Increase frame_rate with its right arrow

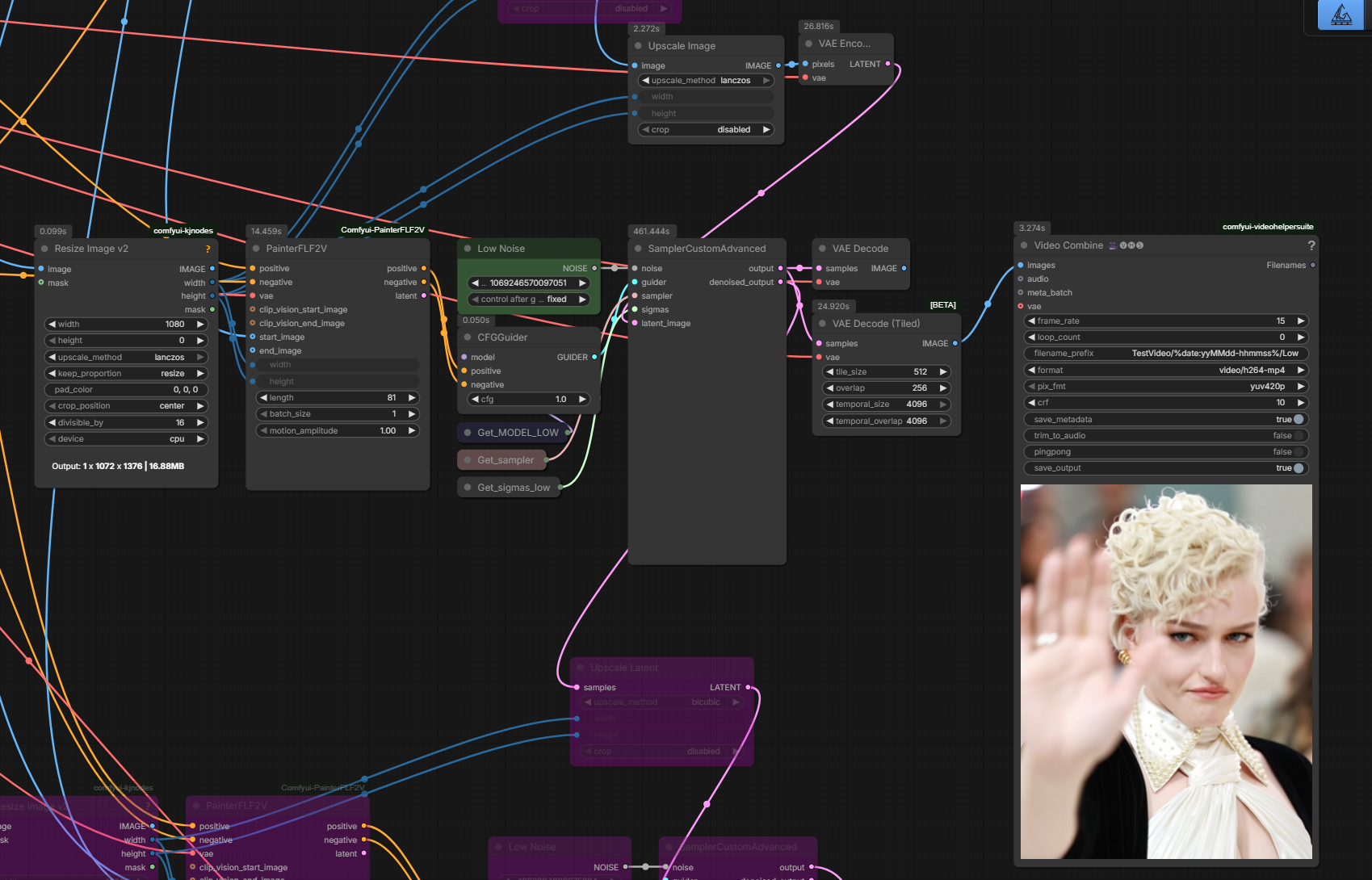(x=1300, y=321)
